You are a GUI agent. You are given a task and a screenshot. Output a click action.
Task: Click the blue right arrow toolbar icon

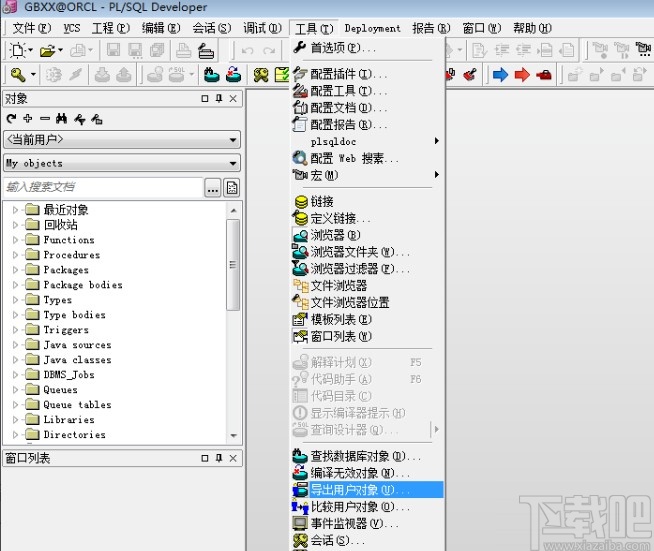point(500,75)
